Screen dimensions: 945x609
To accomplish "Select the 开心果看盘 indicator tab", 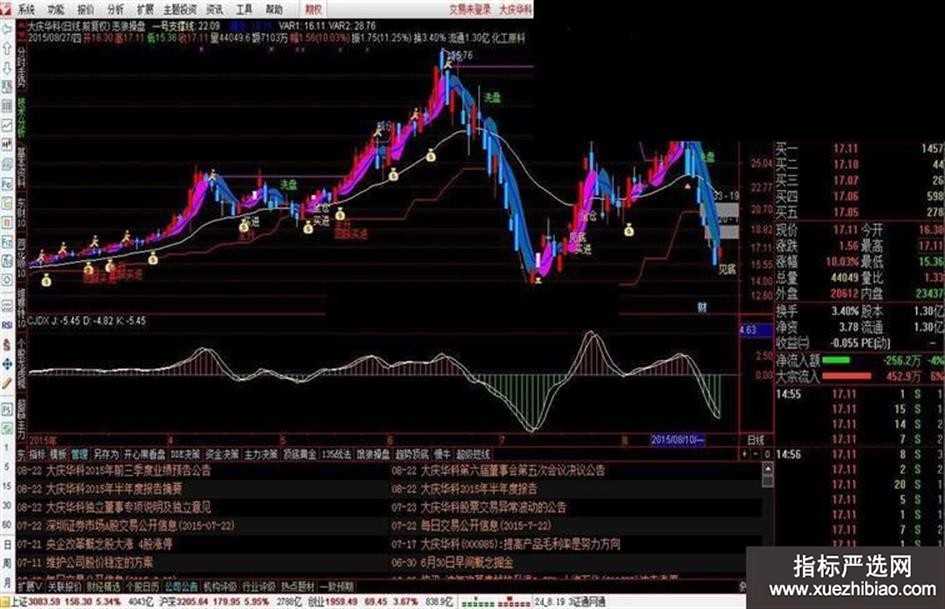I will tap(145, 455).
